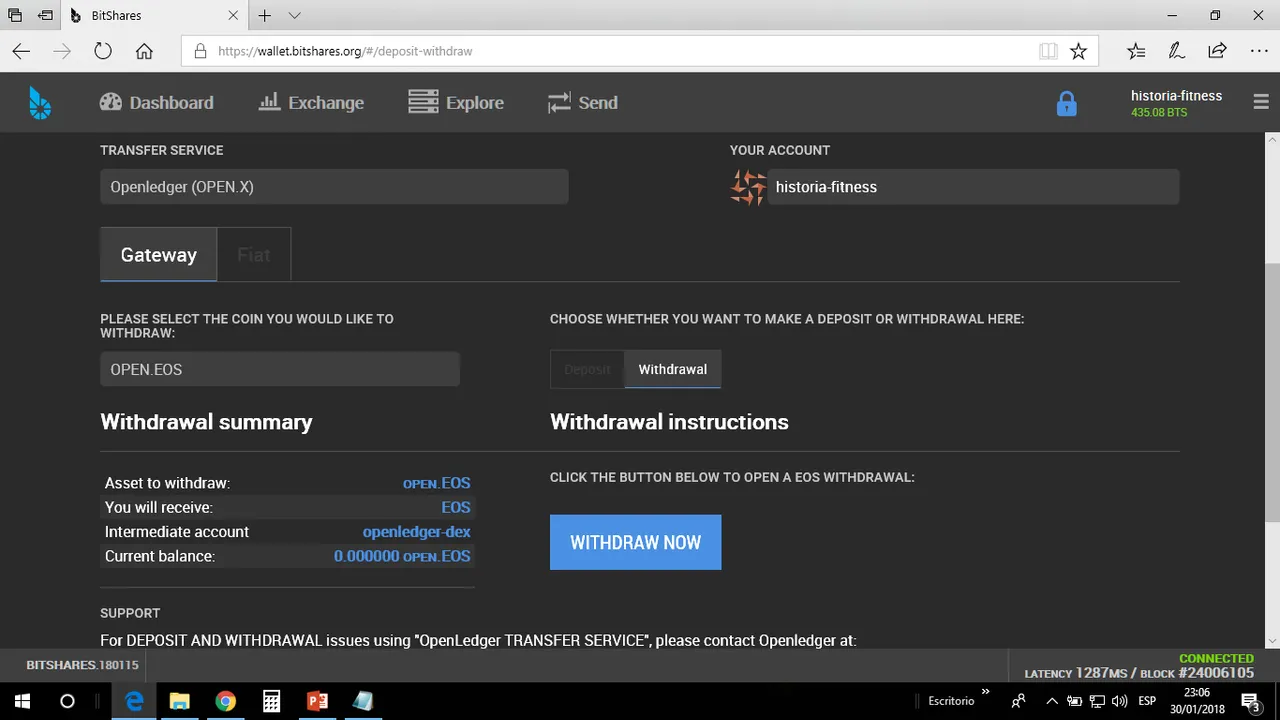
Task: Click the historia-fitness account avatar icon
Action: coord(748,187)
